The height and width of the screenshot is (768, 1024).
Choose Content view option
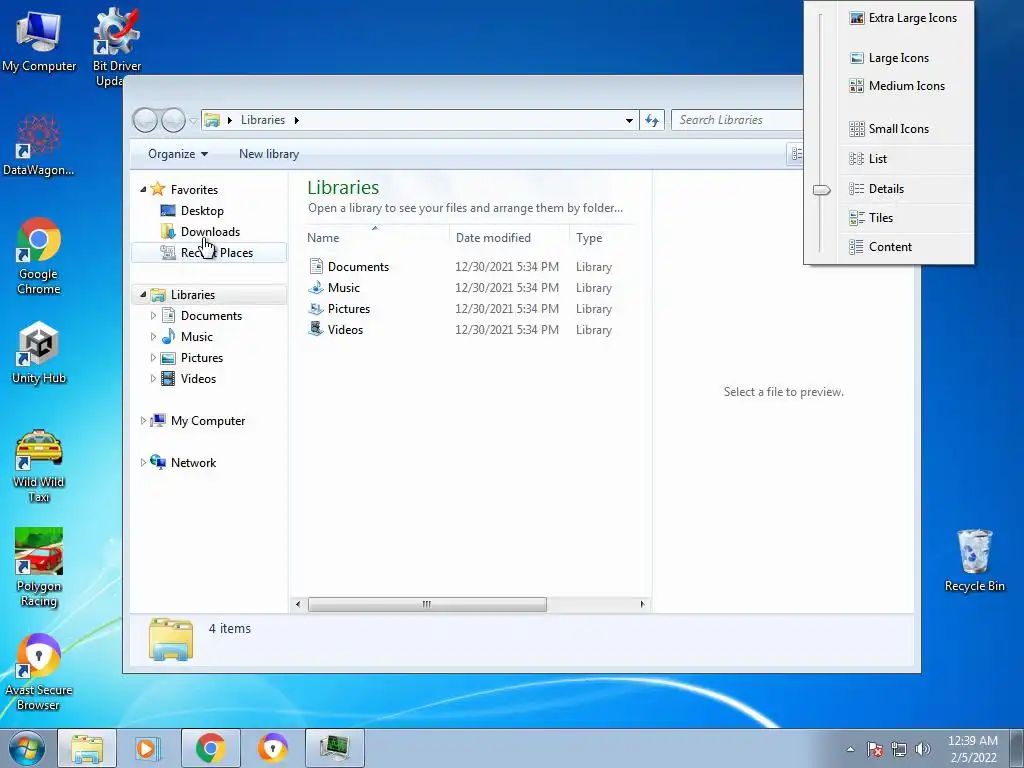coord(903,247)
